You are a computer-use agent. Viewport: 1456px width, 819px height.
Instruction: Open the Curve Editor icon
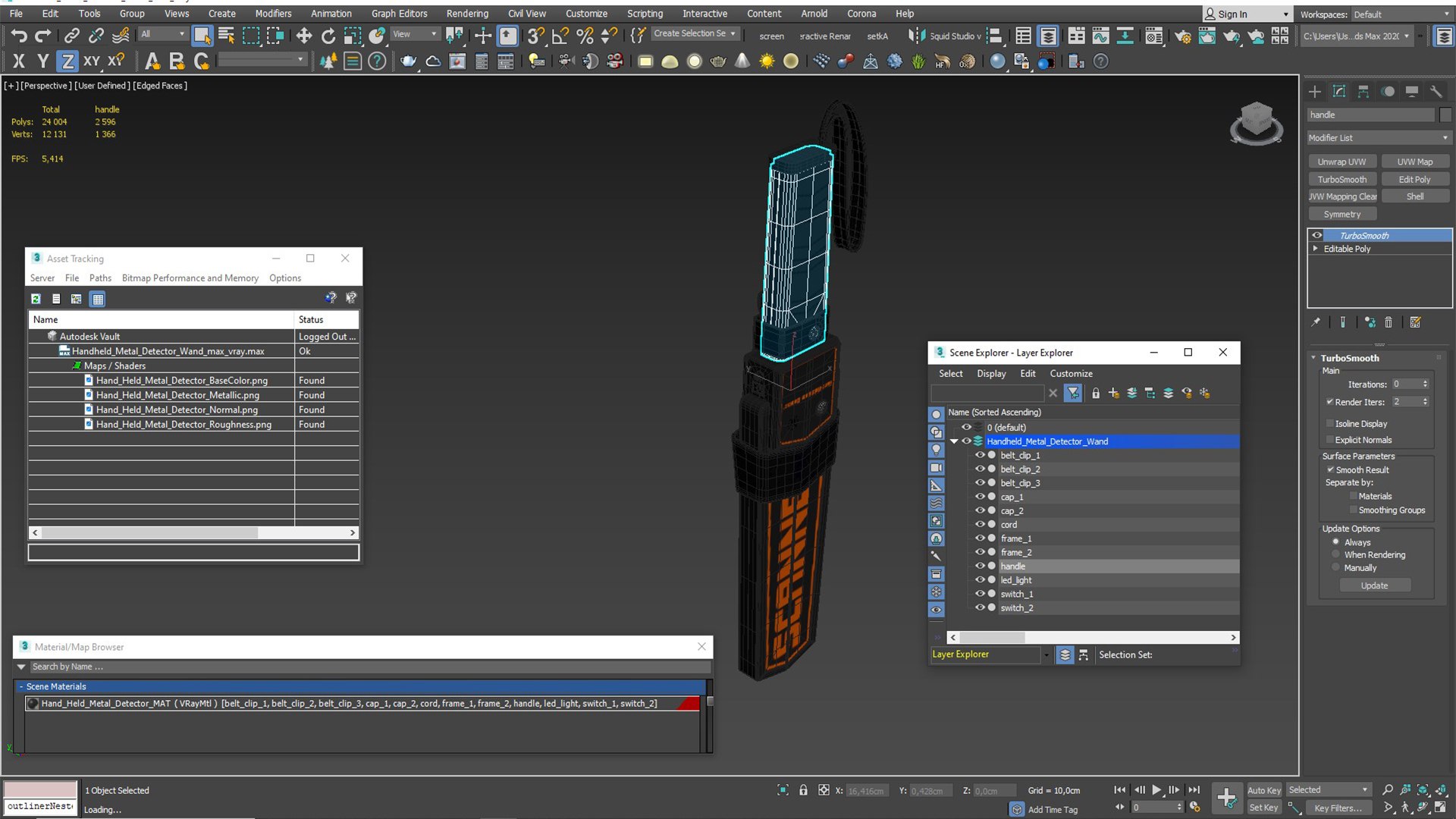1100,36
